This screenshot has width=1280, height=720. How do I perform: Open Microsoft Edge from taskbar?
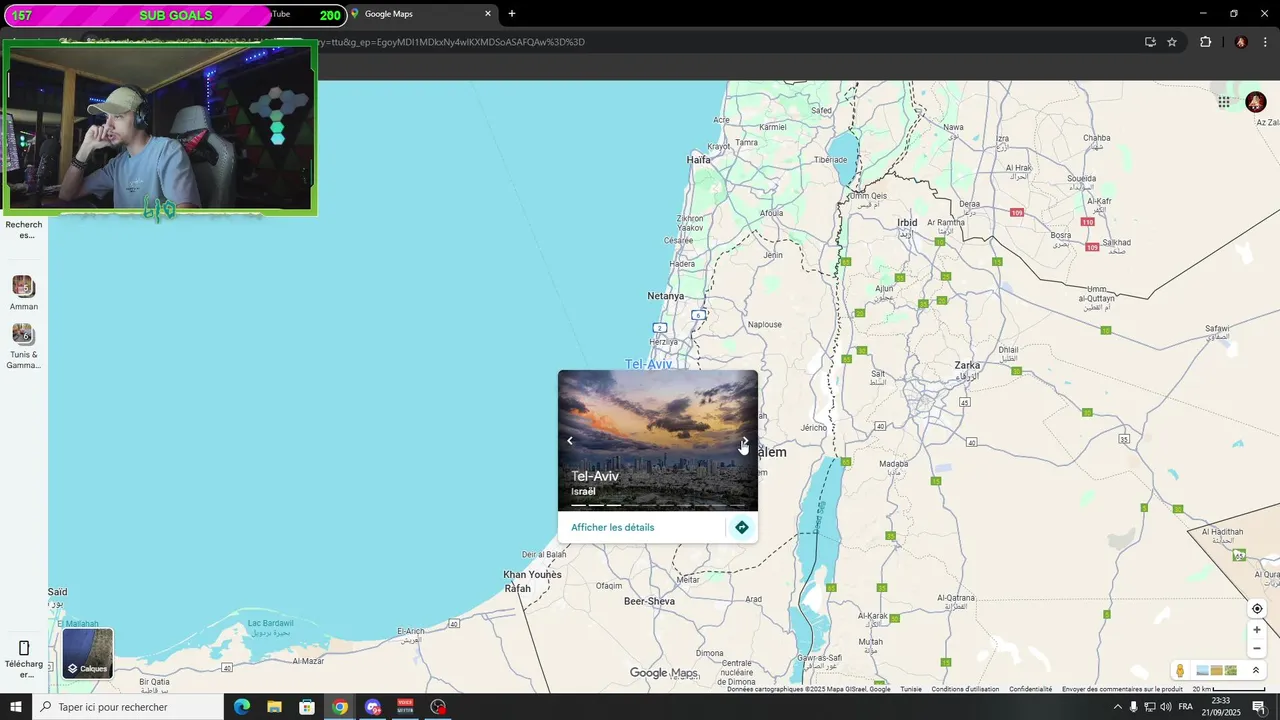click(241, 707)
